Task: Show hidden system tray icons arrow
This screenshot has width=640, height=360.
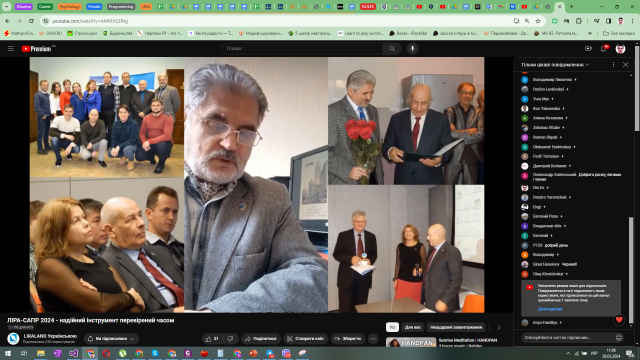Action: (568, 353)
